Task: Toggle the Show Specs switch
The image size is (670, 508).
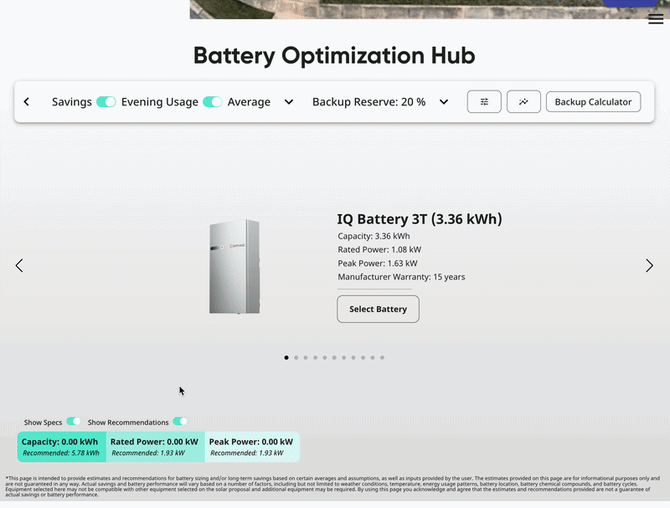Action: (73, 421)
